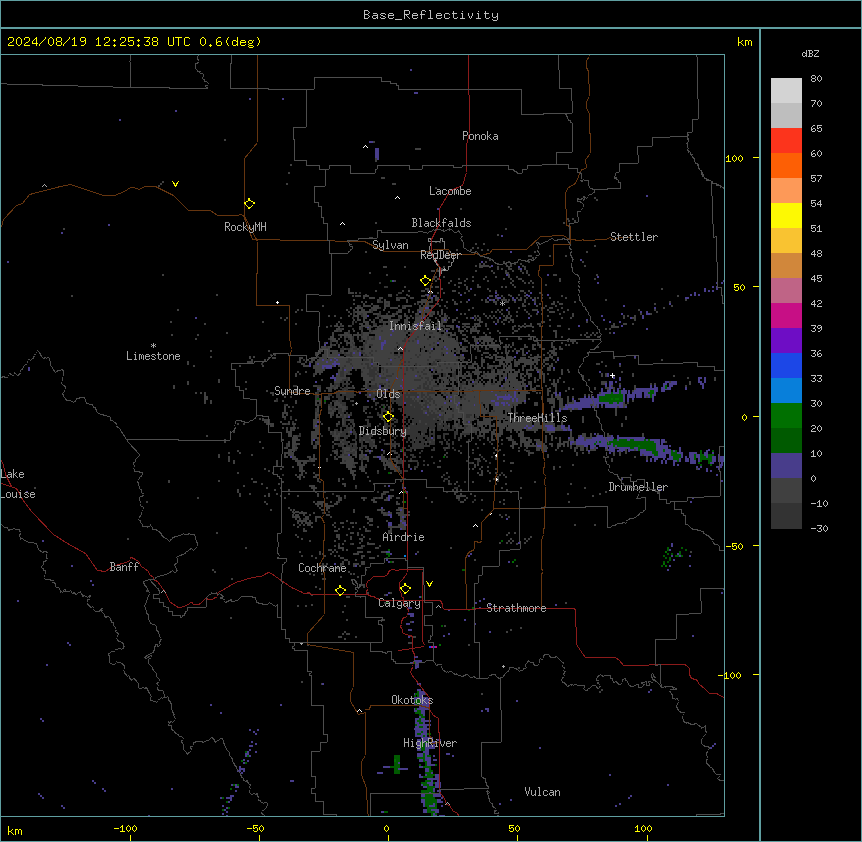Select the yellow 54-51 dBZ legend swatch
The image size is (862, 842).
(x=786, y=215)
